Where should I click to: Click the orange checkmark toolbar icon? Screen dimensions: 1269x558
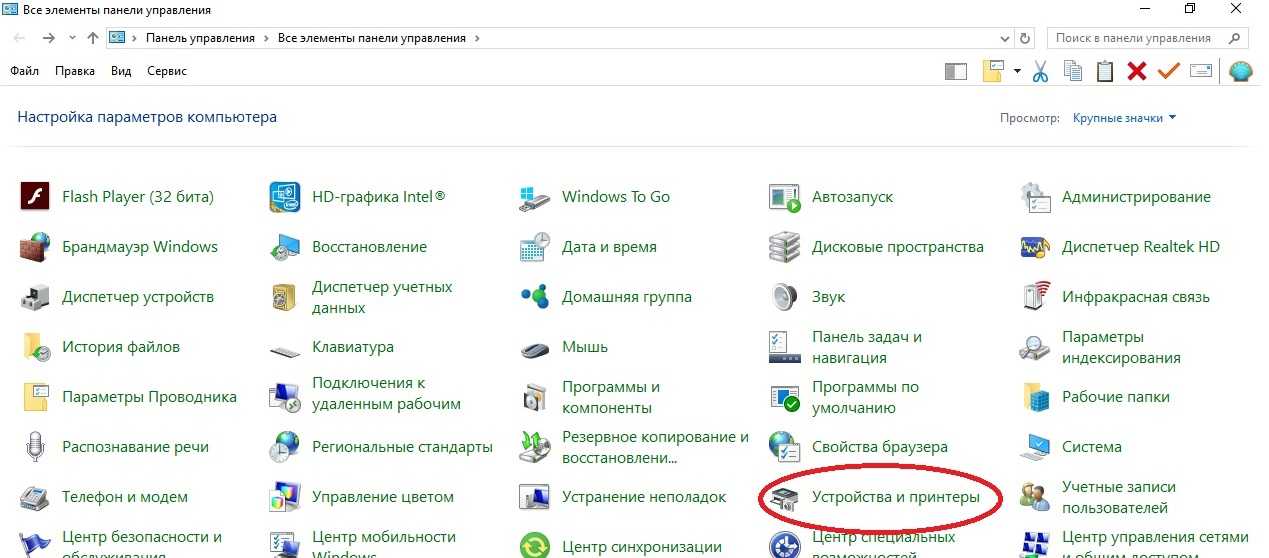pos(1169,71)
